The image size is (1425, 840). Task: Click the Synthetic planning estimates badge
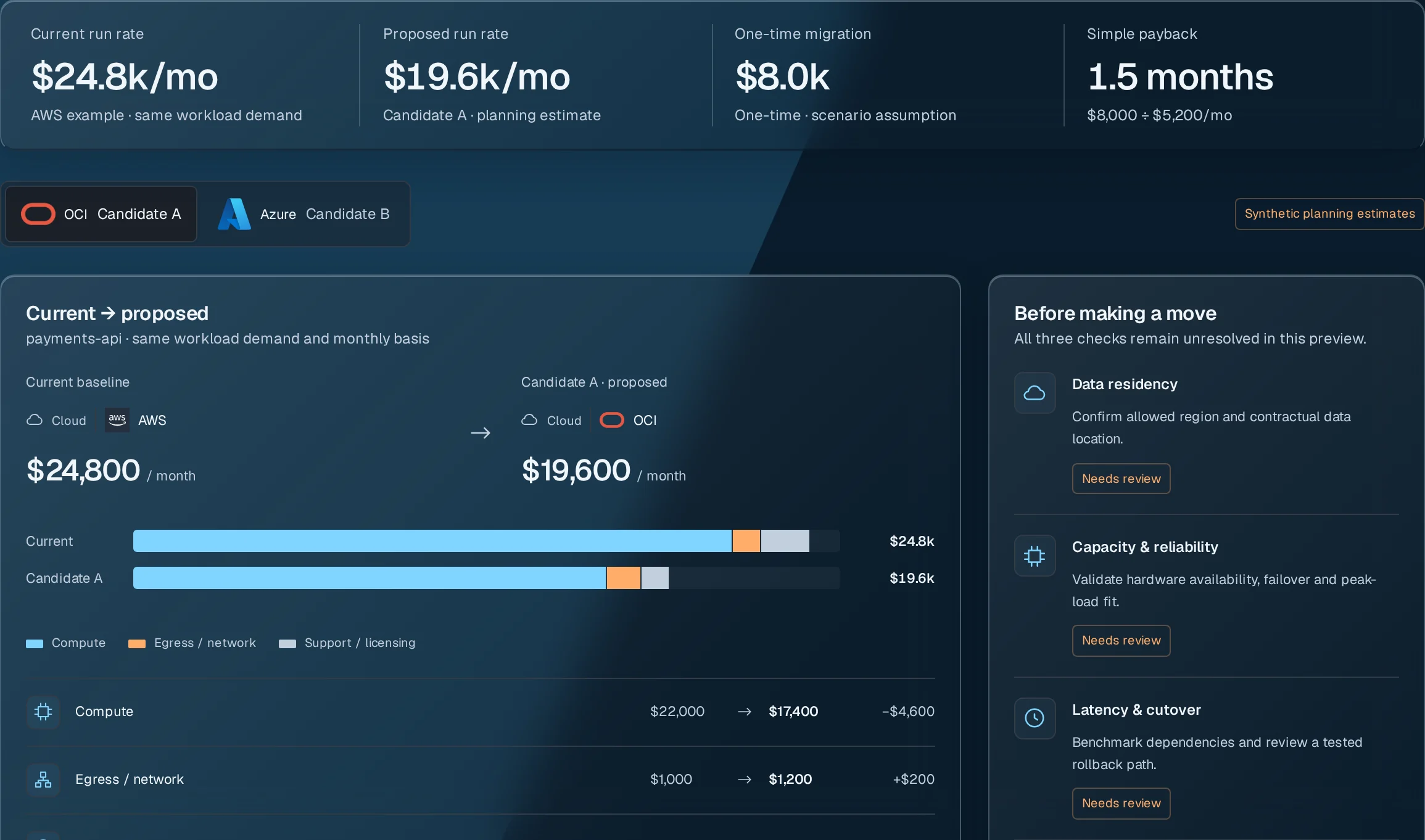(x=1329, y=214)
